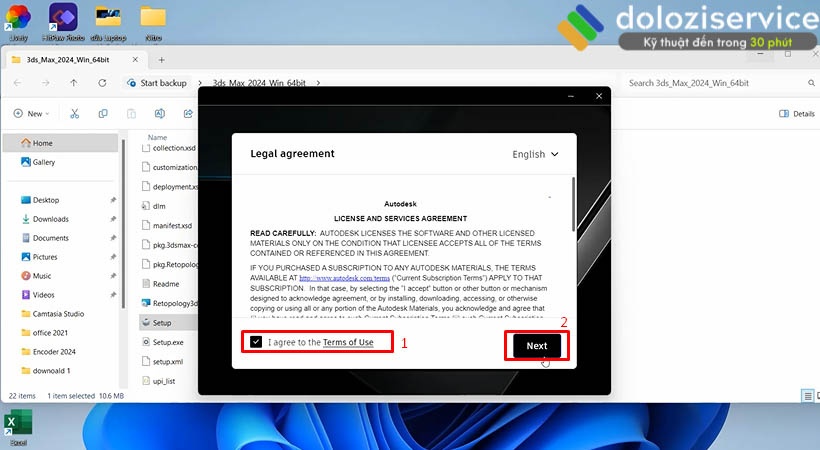Select Home in navigation pane
Viewport: 820px width, 450px height.
click(61, 143)
